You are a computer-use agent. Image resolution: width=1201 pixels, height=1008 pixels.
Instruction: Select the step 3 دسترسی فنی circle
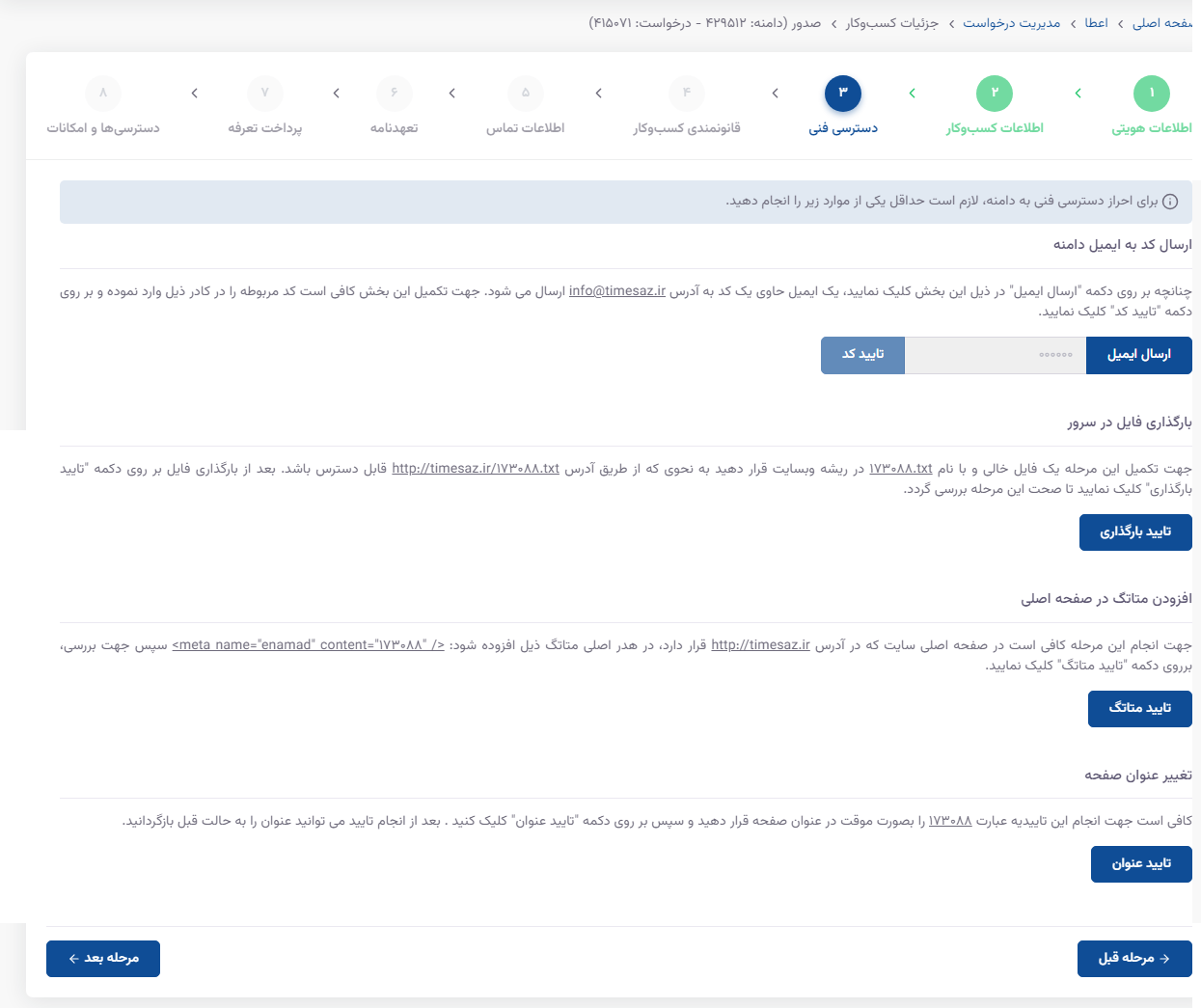pos(842,94)
